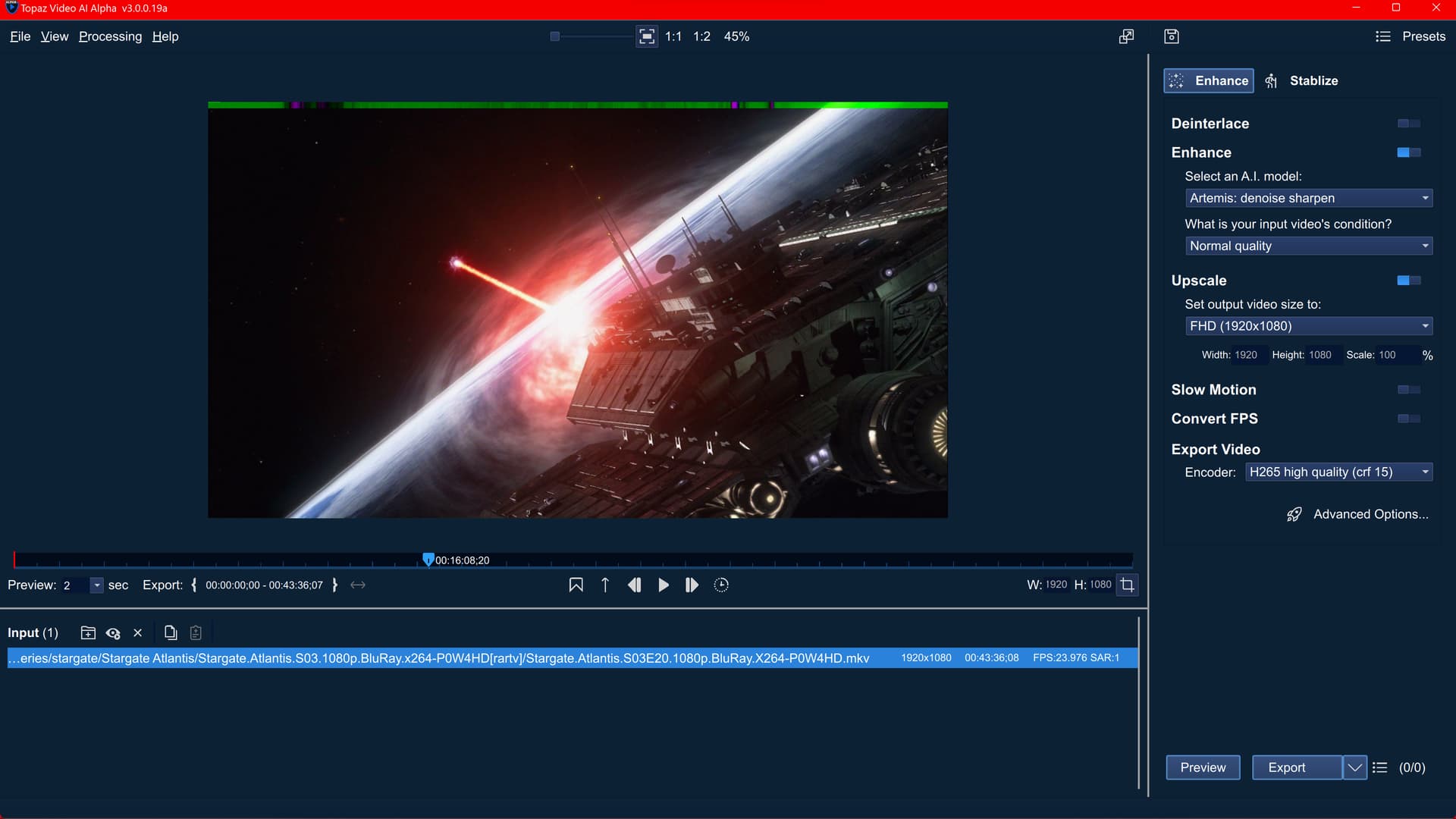Click the crop icon beside W/H dimensions
The image size is (1456, 819).
(x=1128, y=585)
